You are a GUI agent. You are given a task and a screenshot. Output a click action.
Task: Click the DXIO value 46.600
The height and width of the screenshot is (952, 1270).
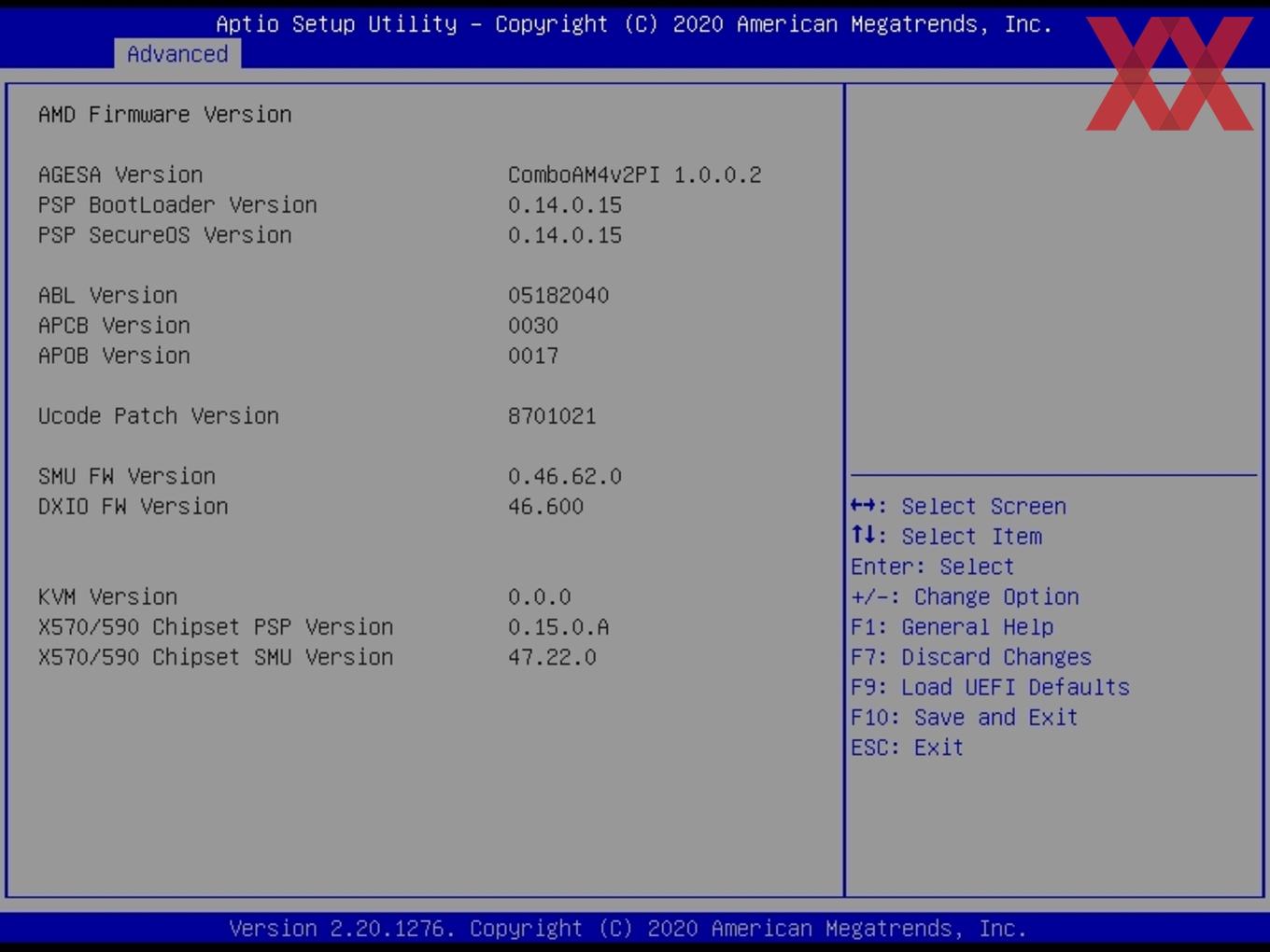[x=545, y=507]
